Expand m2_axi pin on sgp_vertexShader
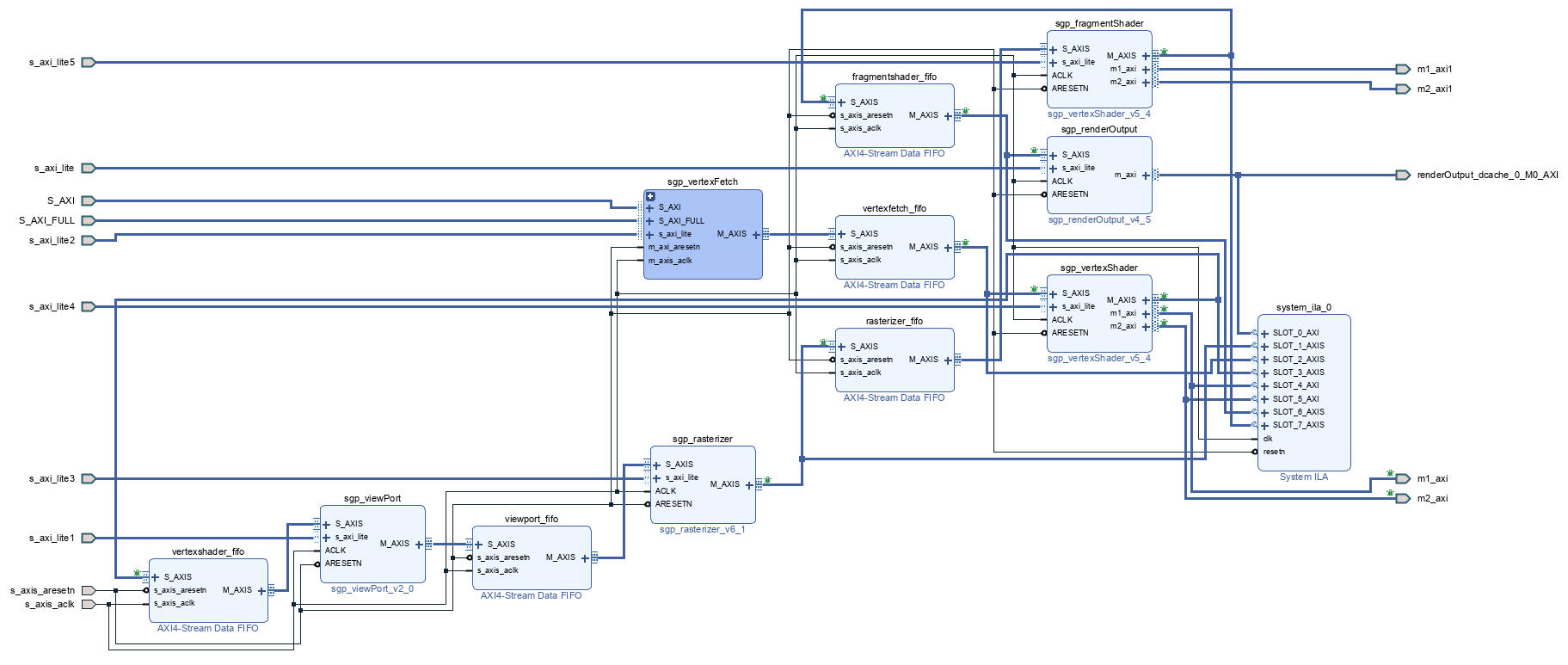This screenshot has width=1568, height=665. click(x=1146, y=326)
